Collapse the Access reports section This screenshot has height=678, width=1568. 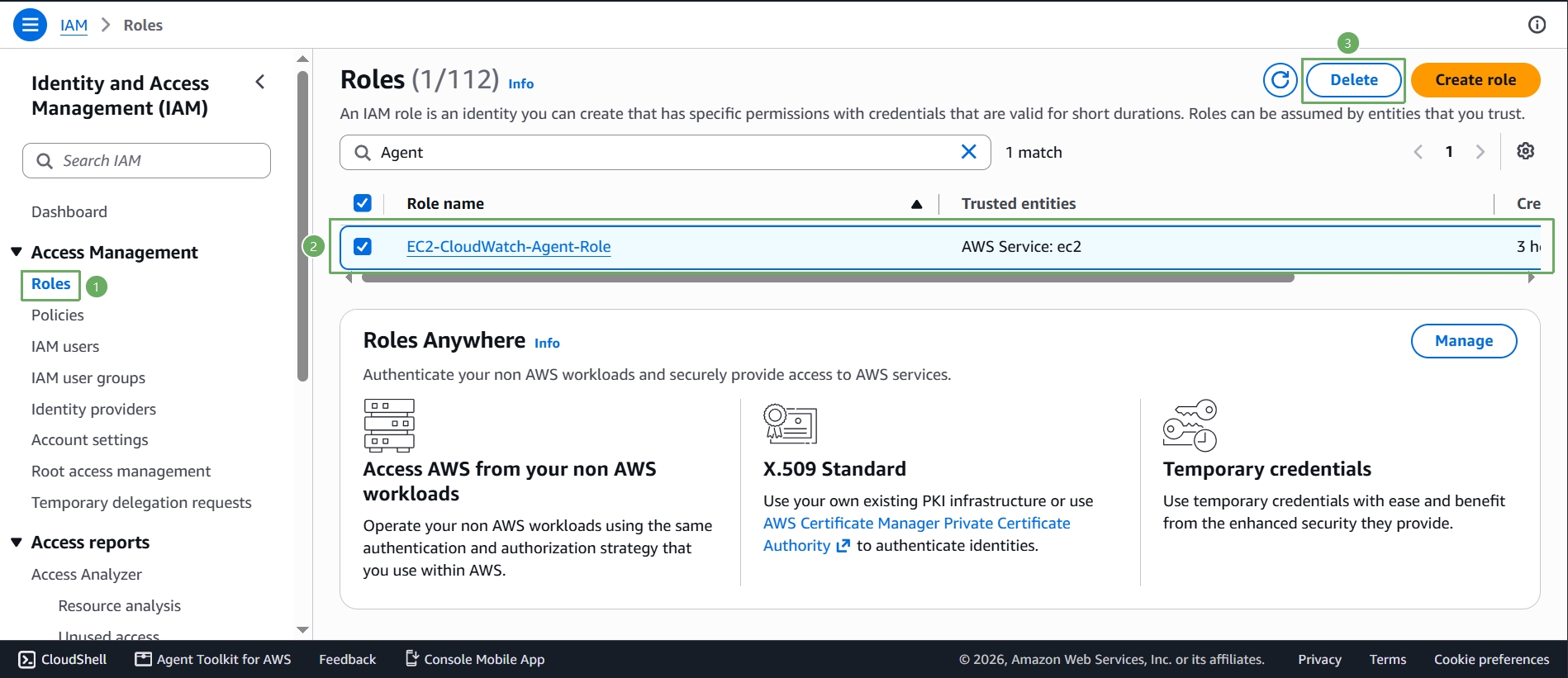[17, 543]
